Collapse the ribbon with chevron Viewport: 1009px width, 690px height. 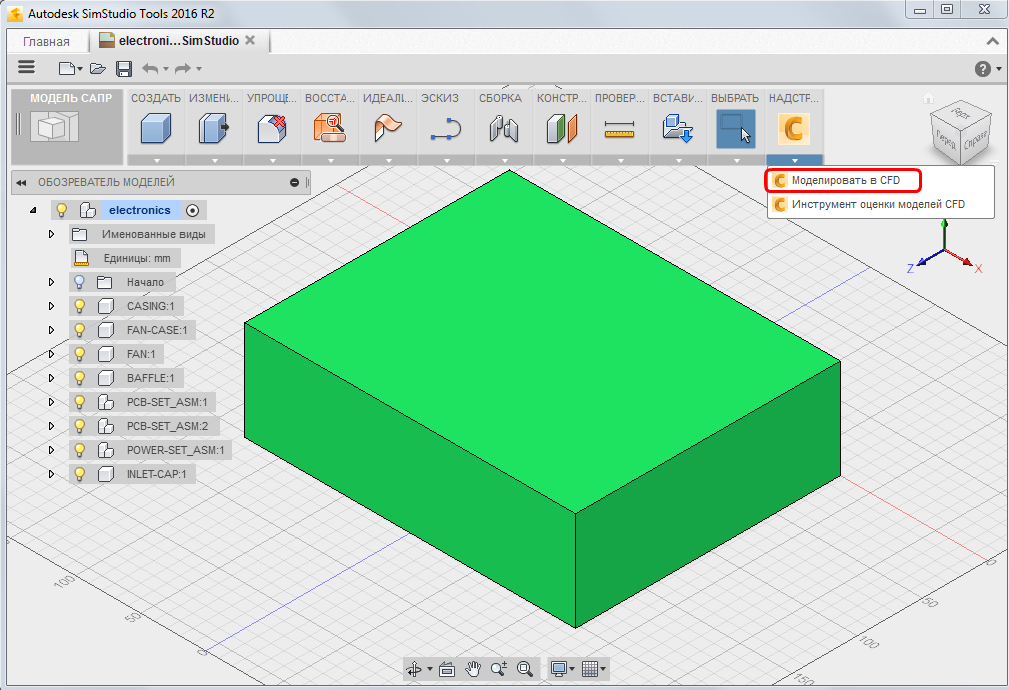(x=992, y=41)
